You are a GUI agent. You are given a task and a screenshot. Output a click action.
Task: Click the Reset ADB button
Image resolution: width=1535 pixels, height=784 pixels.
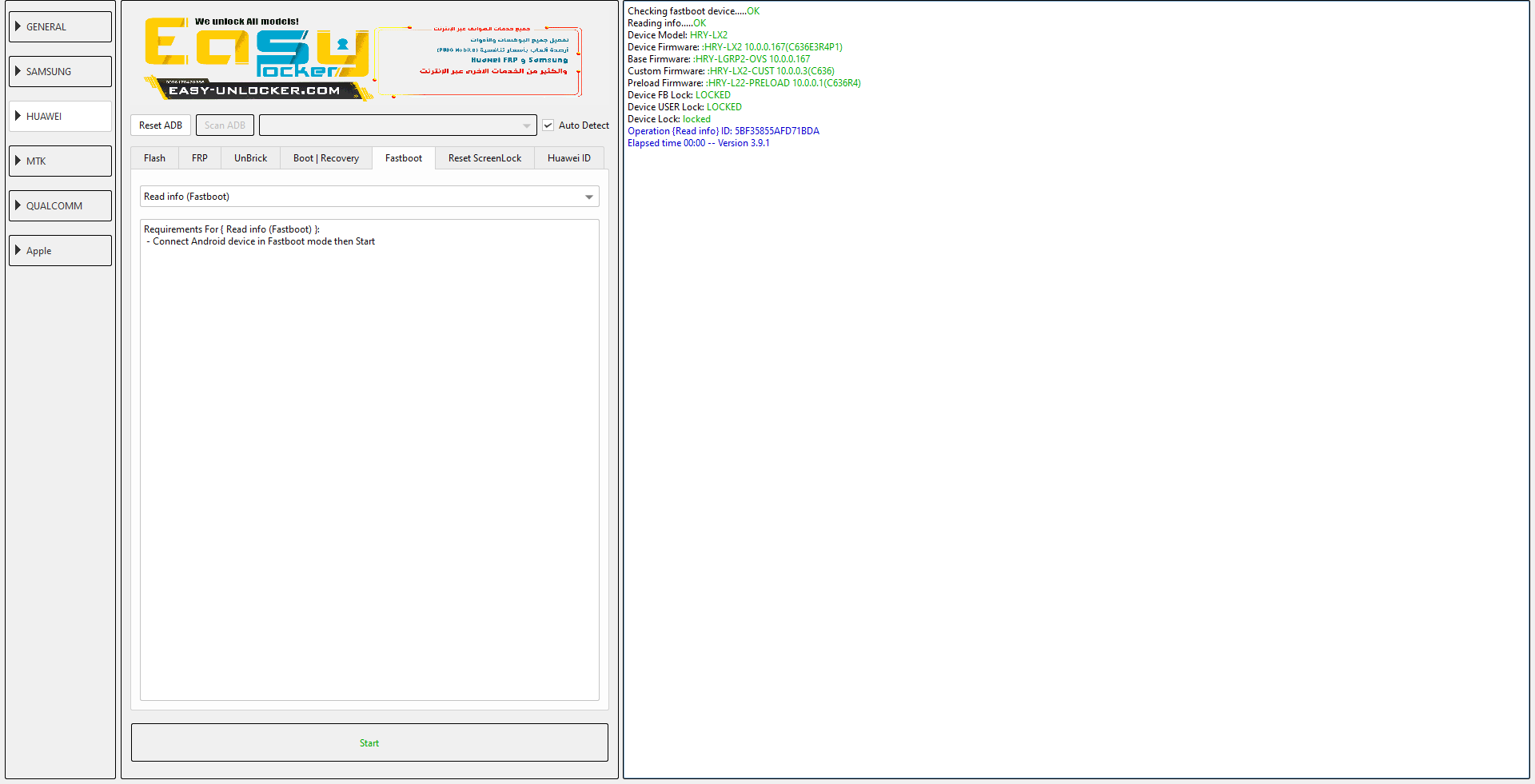(x=161, y=125)
